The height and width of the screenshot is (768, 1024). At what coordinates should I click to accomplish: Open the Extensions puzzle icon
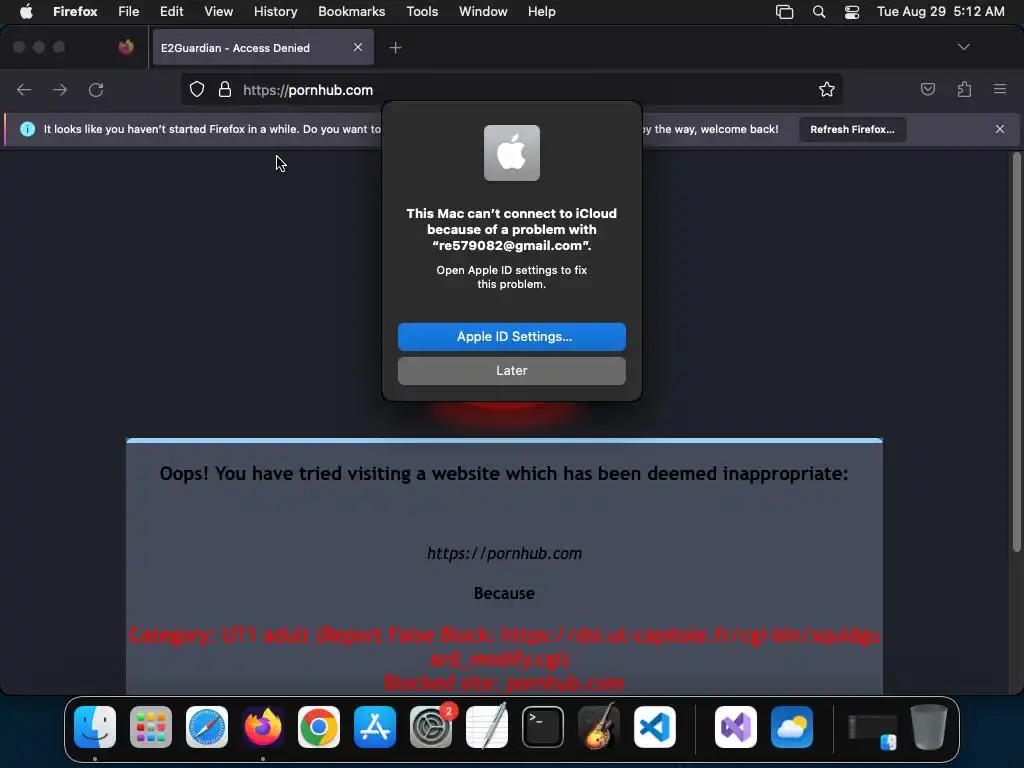point(964,89)
